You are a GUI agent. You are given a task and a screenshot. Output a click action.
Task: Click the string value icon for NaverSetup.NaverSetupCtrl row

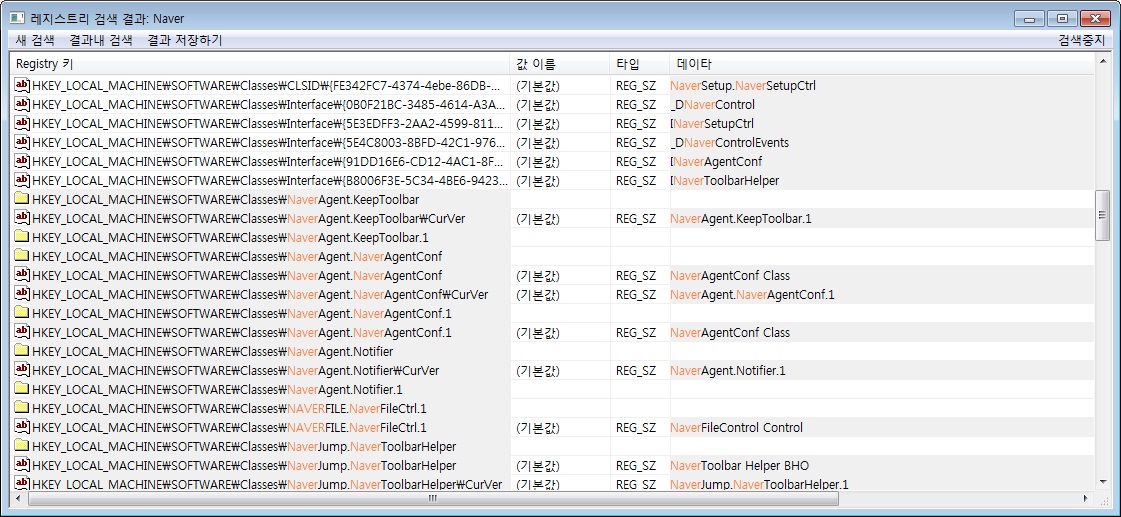(x=21, y=86)
